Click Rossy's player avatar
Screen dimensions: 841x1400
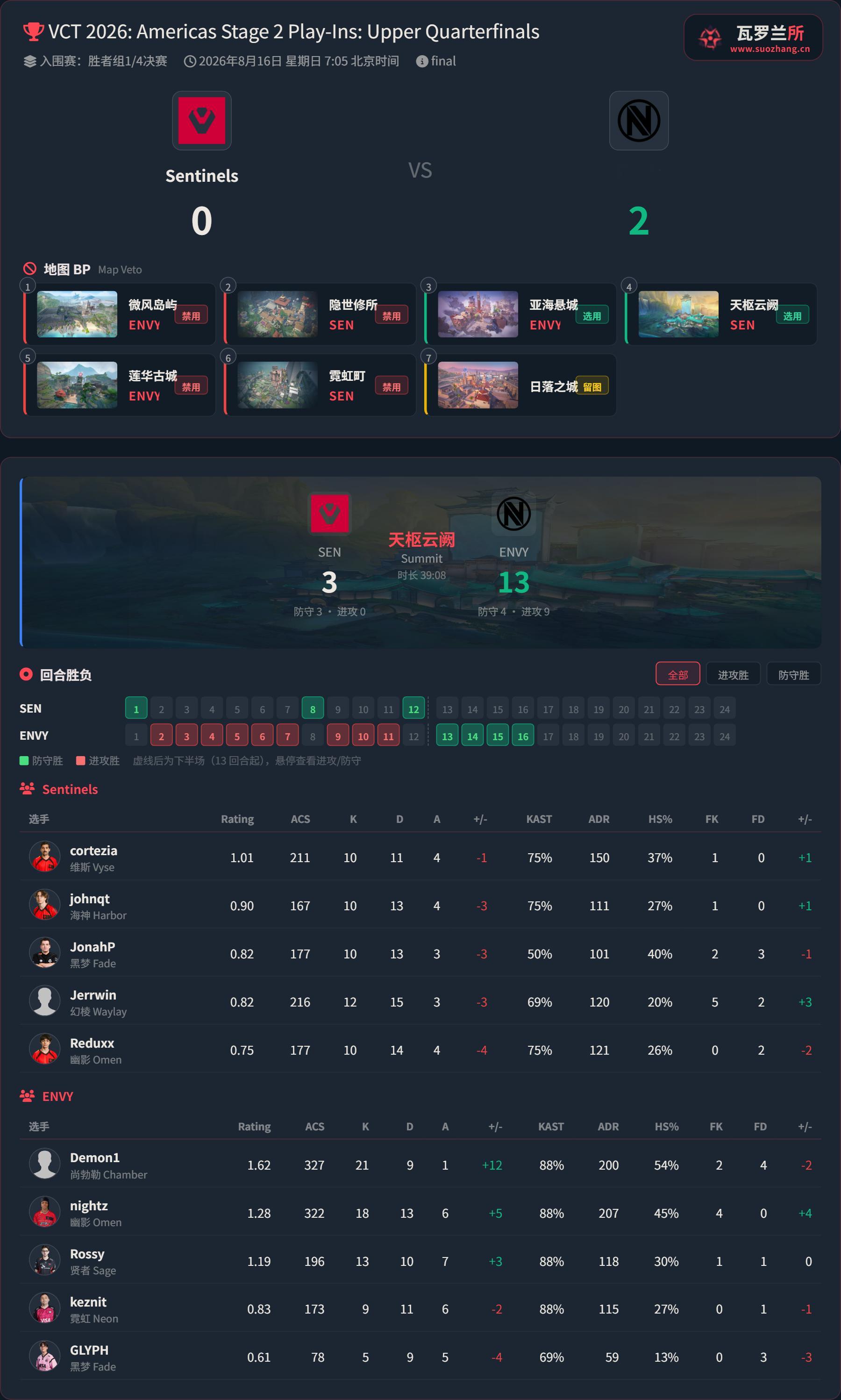point(45,1260)
